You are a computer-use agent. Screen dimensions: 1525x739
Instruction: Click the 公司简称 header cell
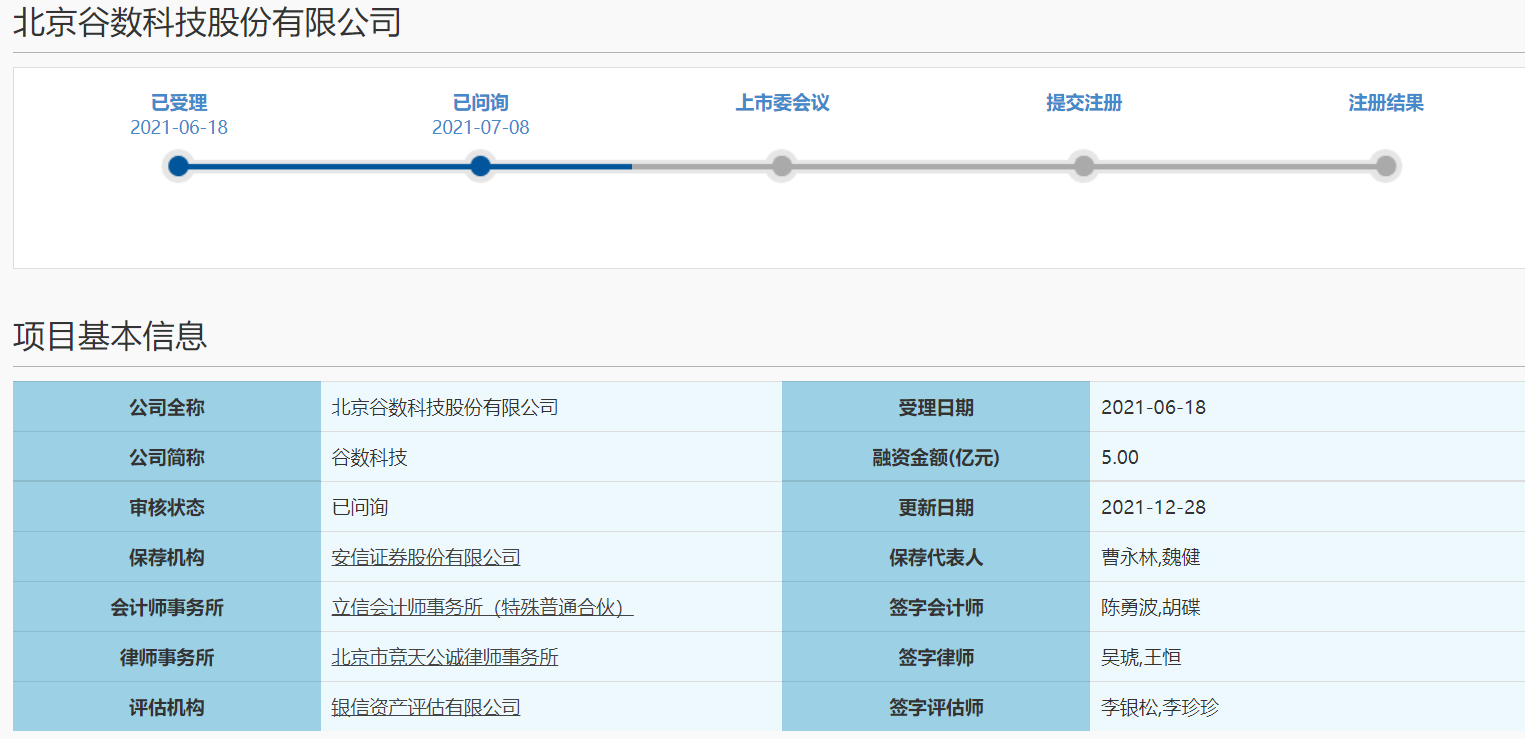167,457
